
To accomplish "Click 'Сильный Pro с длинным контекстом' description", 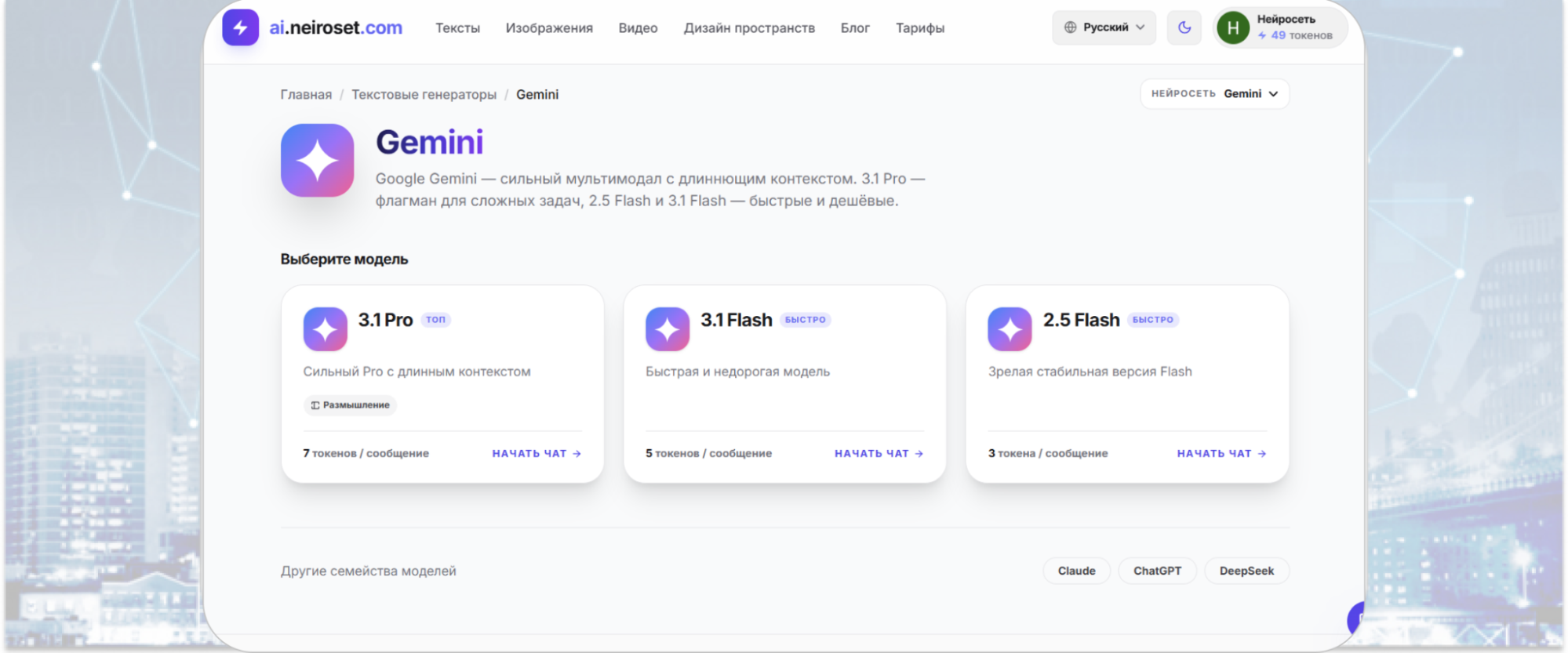I will (x=417, y=372).
